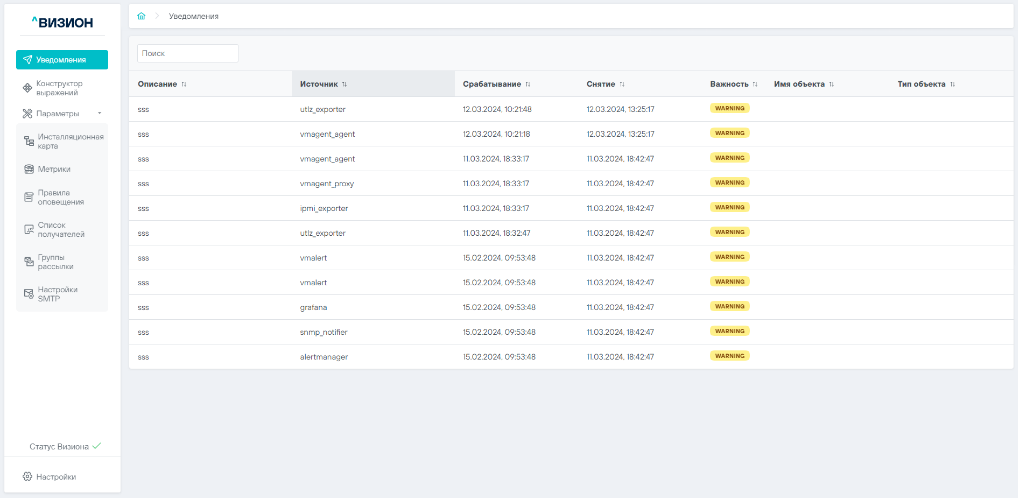Click the Правила оповещения icon
This screenshot has height=498, width=1019.
(x=29, y=197)
